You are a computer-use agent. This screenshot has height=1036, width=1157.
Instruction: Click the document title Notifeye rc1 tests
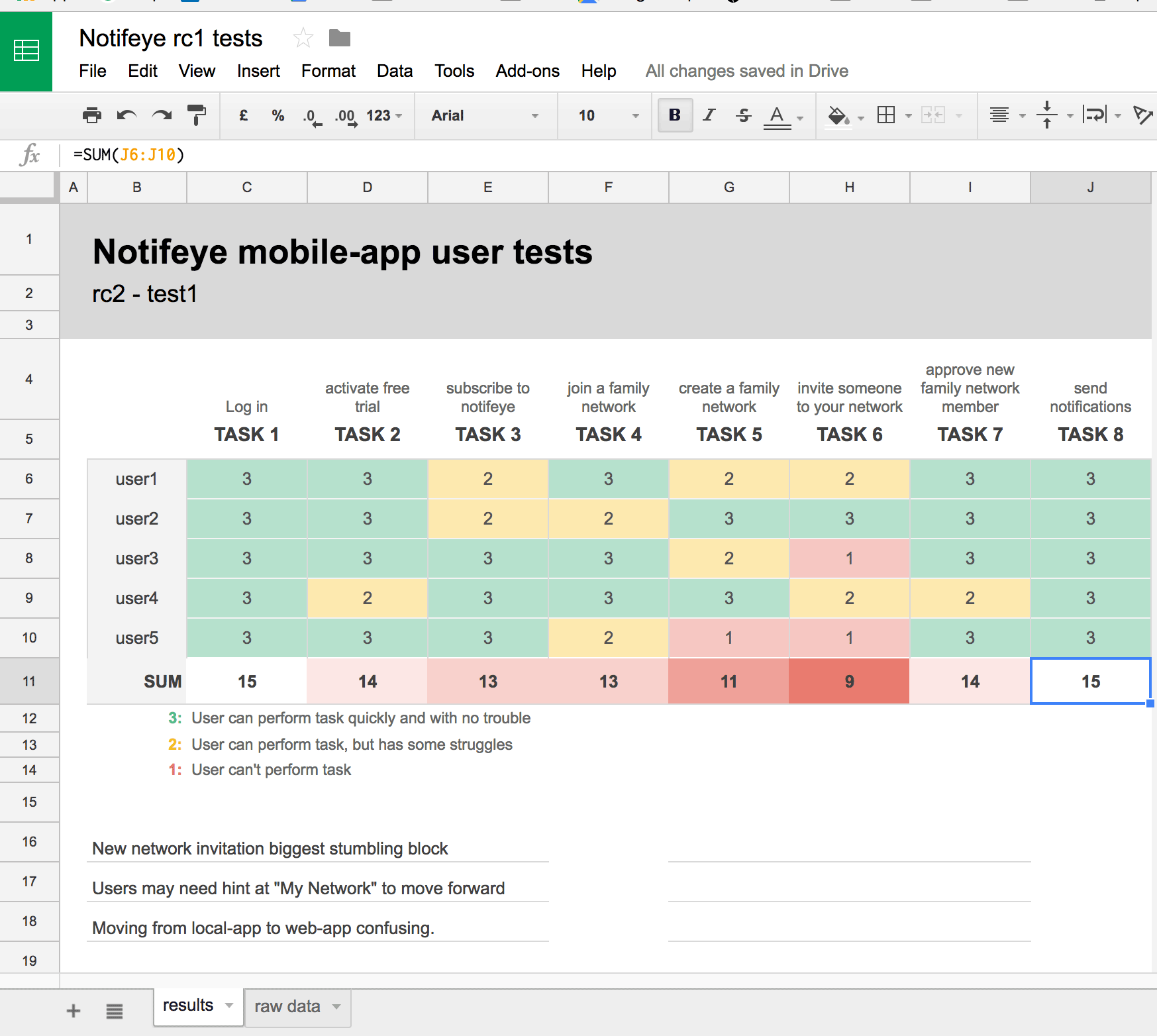(171, 38)
